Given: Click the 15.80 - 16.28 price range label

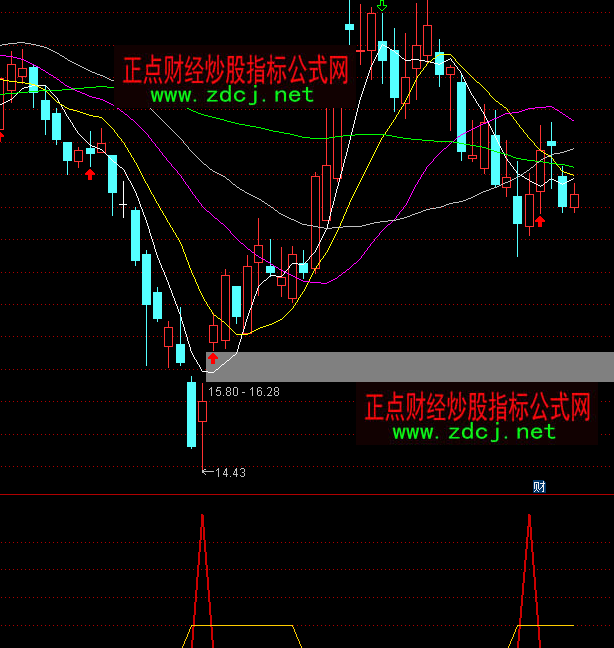Looking at the screenshot, I should pyautogui.click(x=244, y=391).
